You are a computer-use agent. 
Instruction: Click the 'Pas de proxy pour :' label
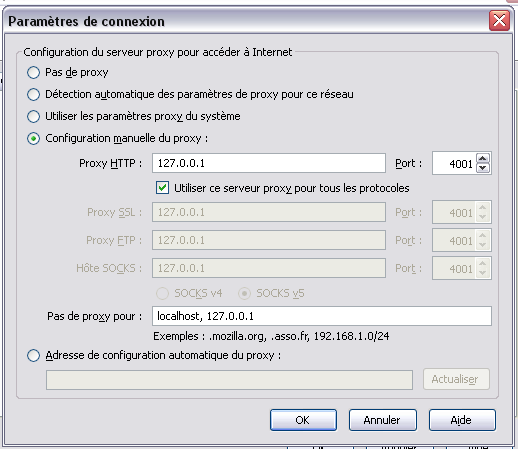point(94,316)
